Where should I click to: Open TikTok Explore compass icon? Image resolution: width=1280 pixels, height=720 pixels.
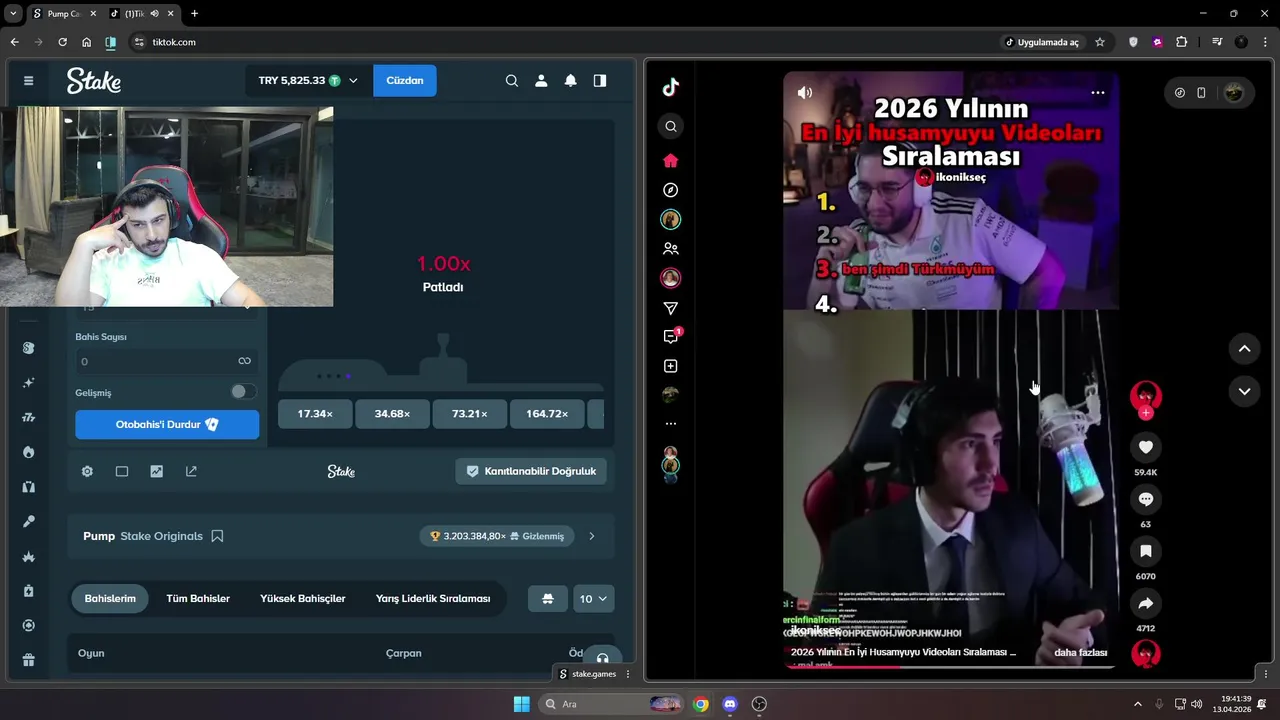[671, 190]
